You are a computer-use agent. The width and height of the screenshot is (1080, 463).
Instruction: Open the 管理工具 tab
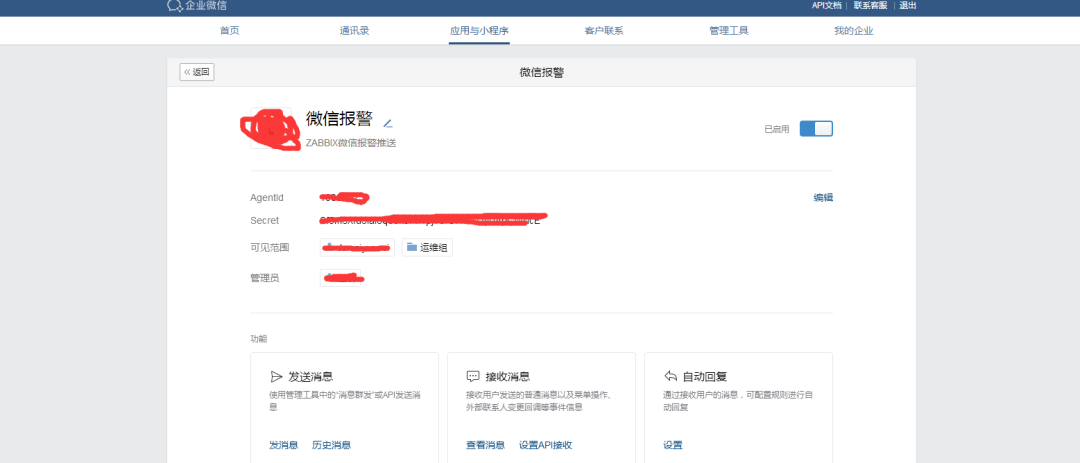click(729, 31)
